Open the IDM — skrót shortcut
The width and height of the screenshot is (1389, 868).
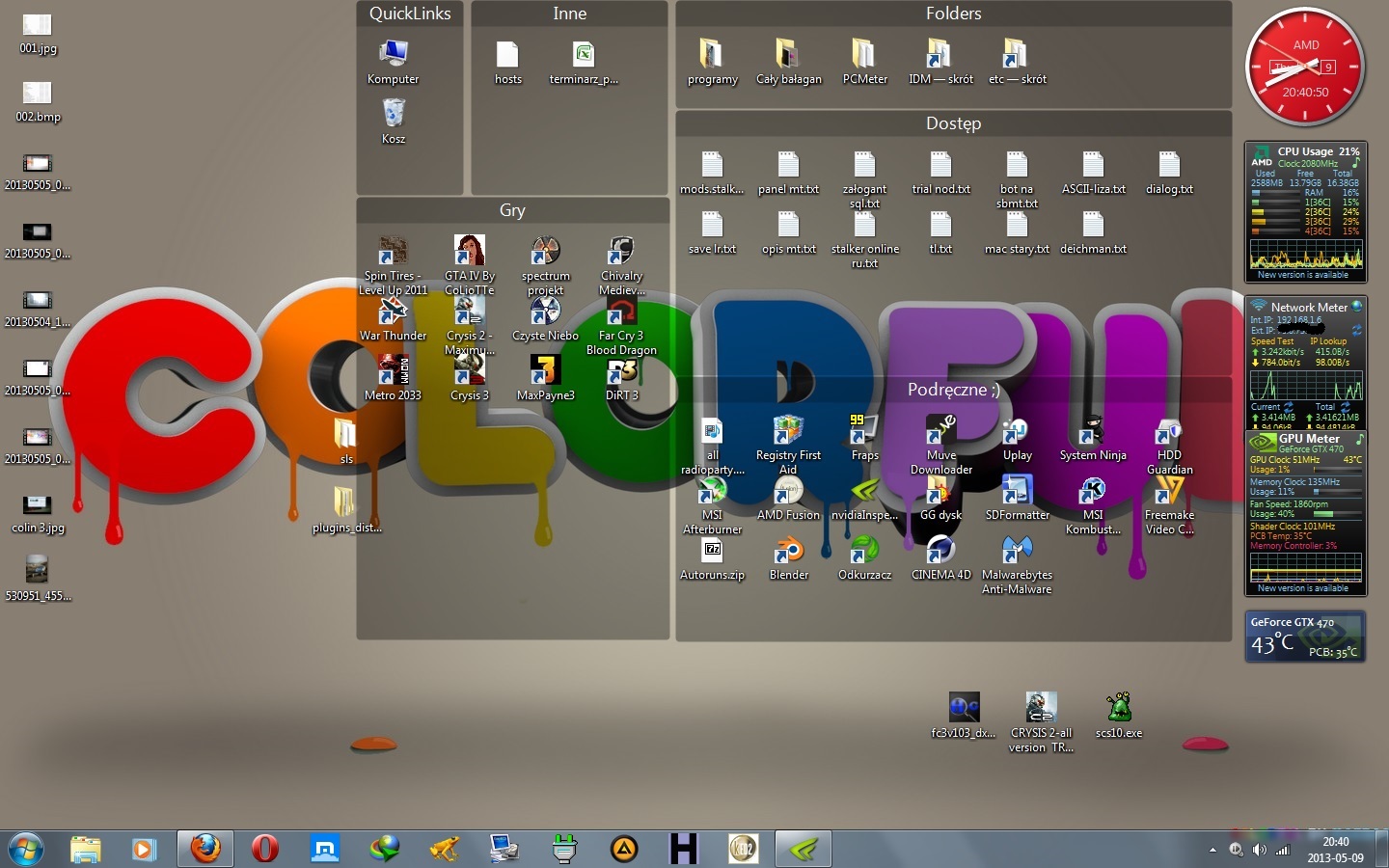940,63
